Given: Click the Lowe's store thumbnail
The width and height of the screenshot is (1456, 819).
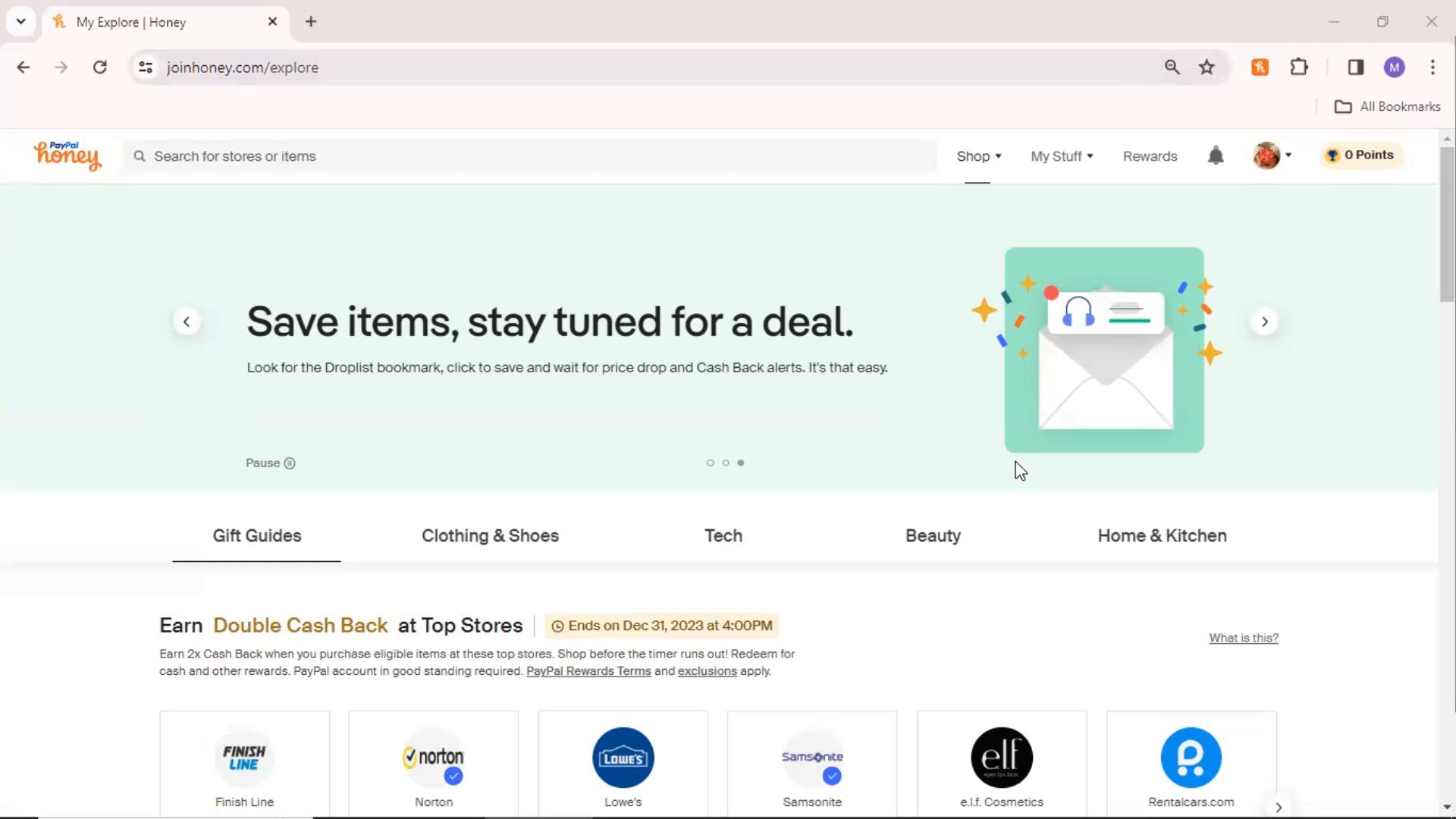Looking at the screenshot, I should 623,758.
